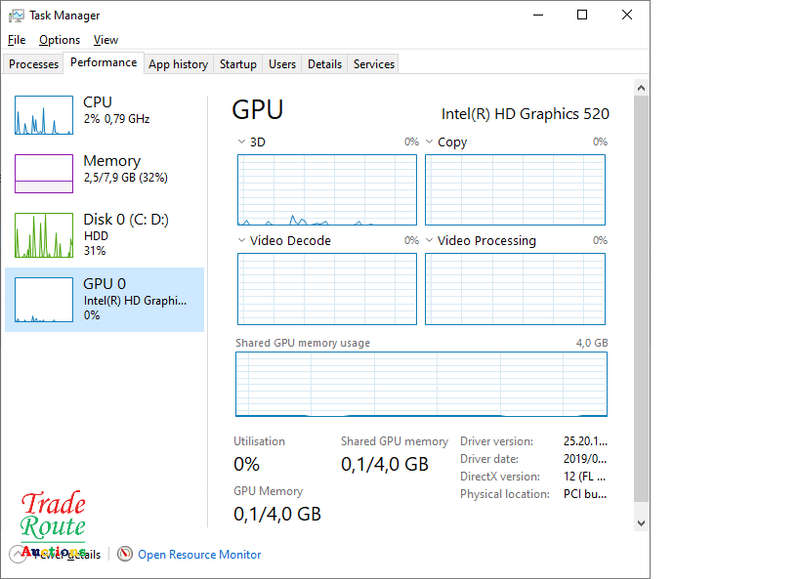Screen dimensions: 800x579
Task: Click the Memory '2,5/7,9 GB (32%)' text
Action: point(126,178)
